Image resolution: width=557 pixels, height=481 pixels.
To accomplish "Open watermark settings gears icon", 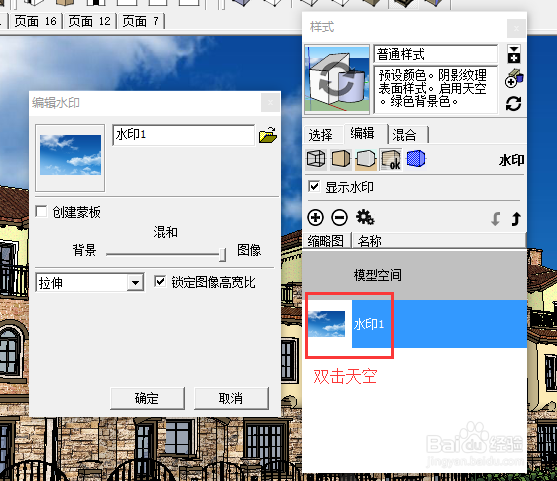I will (365, 217).
